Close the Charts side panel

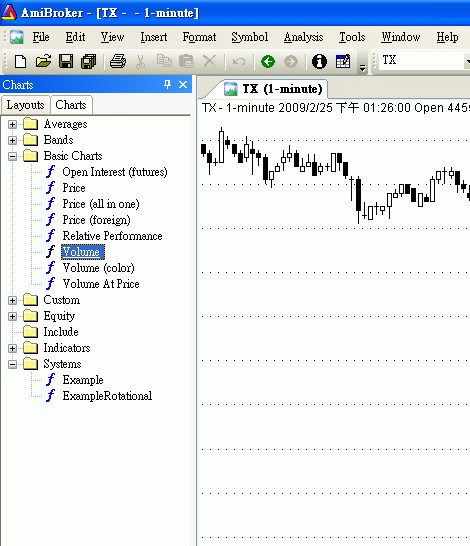(183, 85)
